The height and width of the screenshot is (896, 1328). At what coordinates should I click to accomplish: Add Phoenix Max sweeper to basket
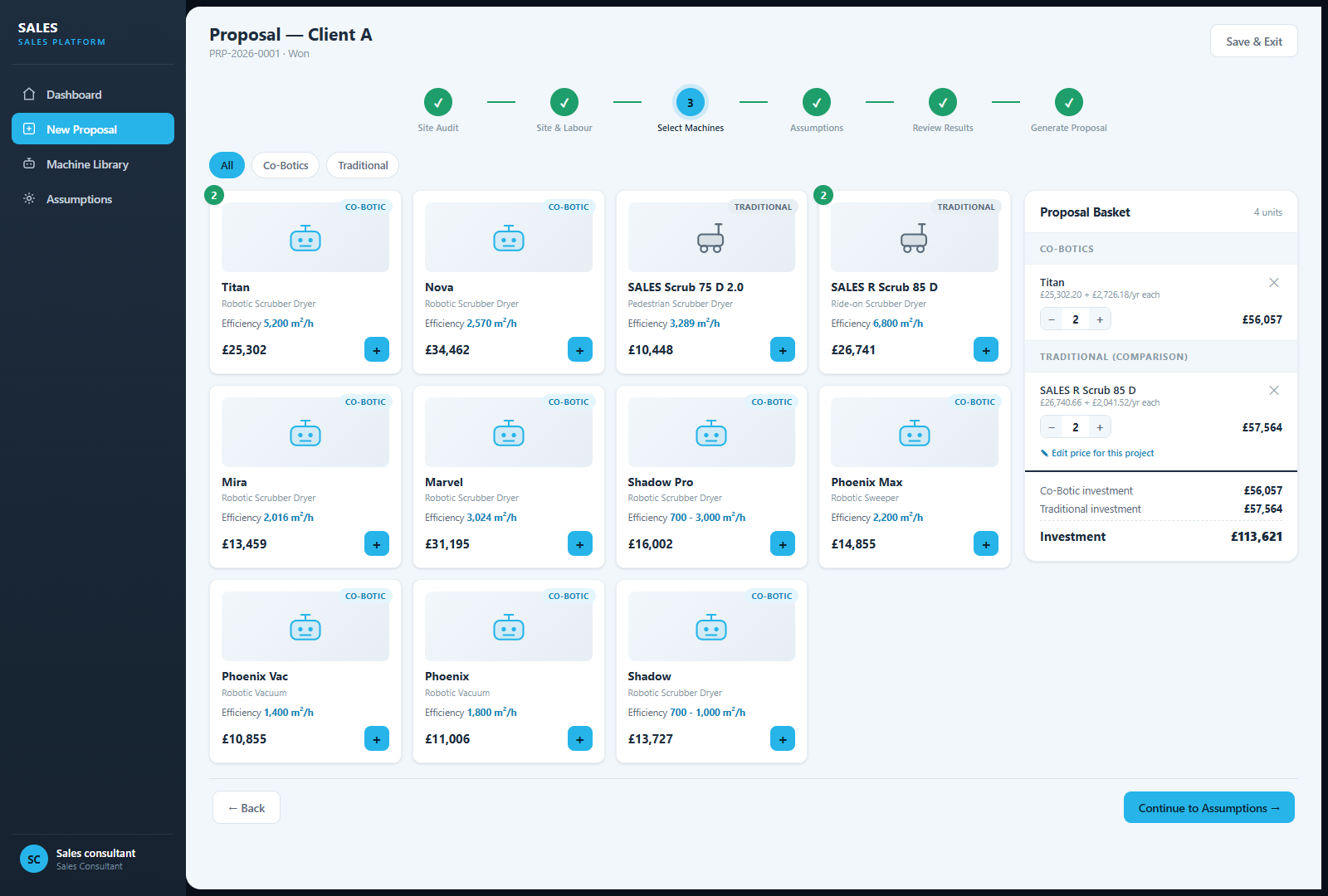pos(986,543)
